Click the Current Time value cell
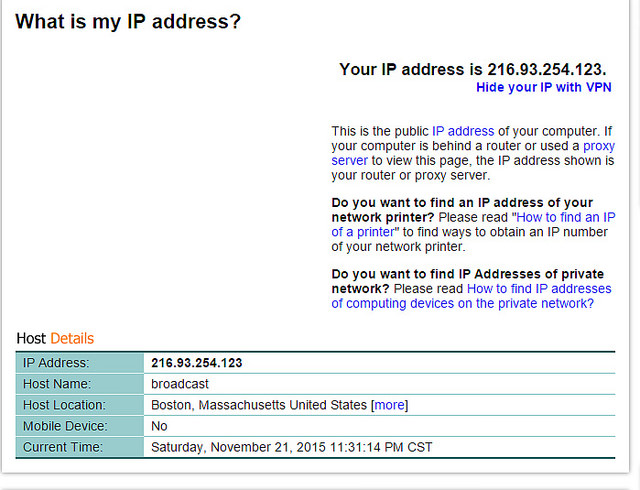This screenshot has width=640, height=490. 291,447
